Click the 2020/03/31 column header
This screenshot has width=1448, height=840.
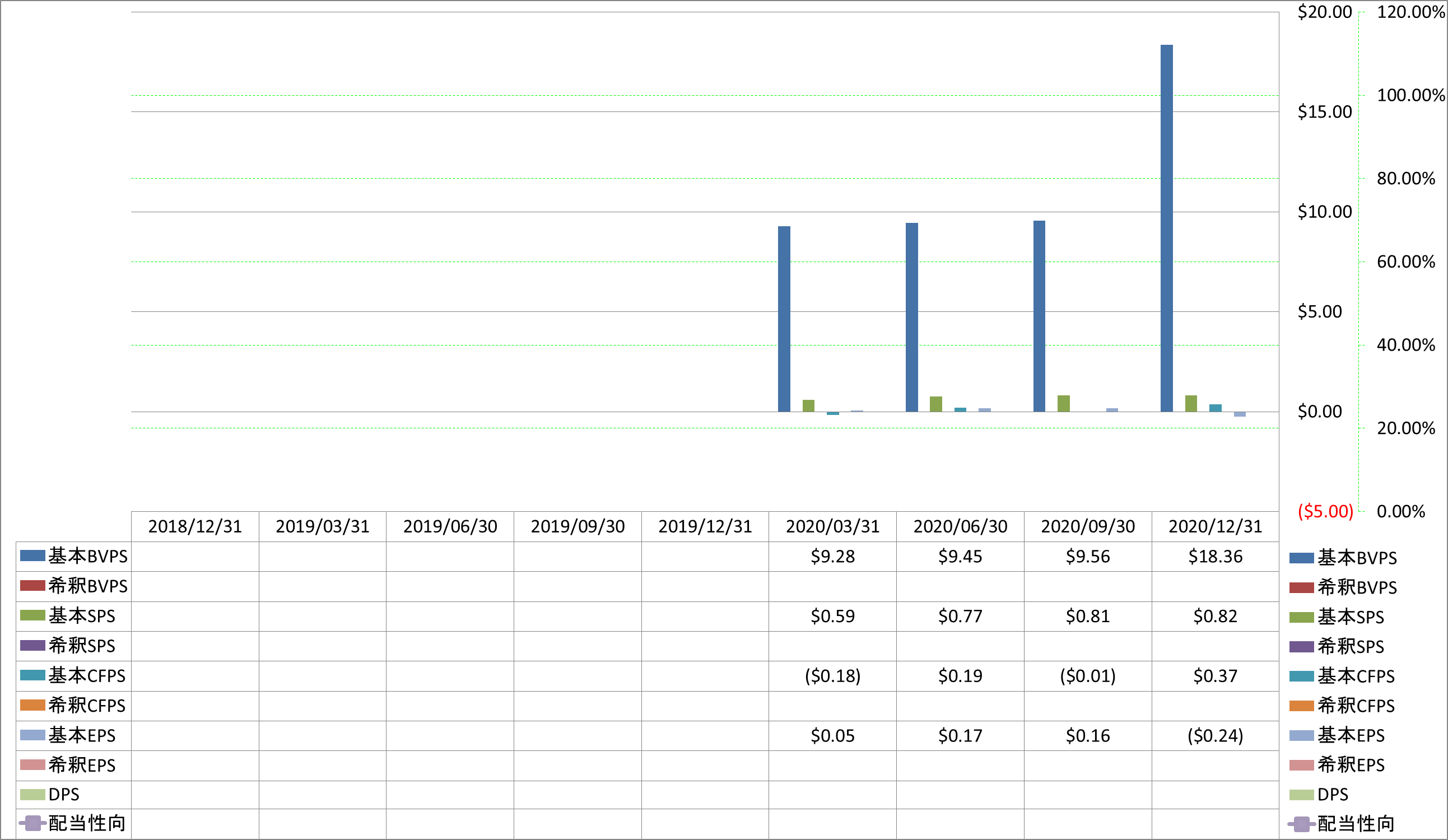tap(832, 526)
